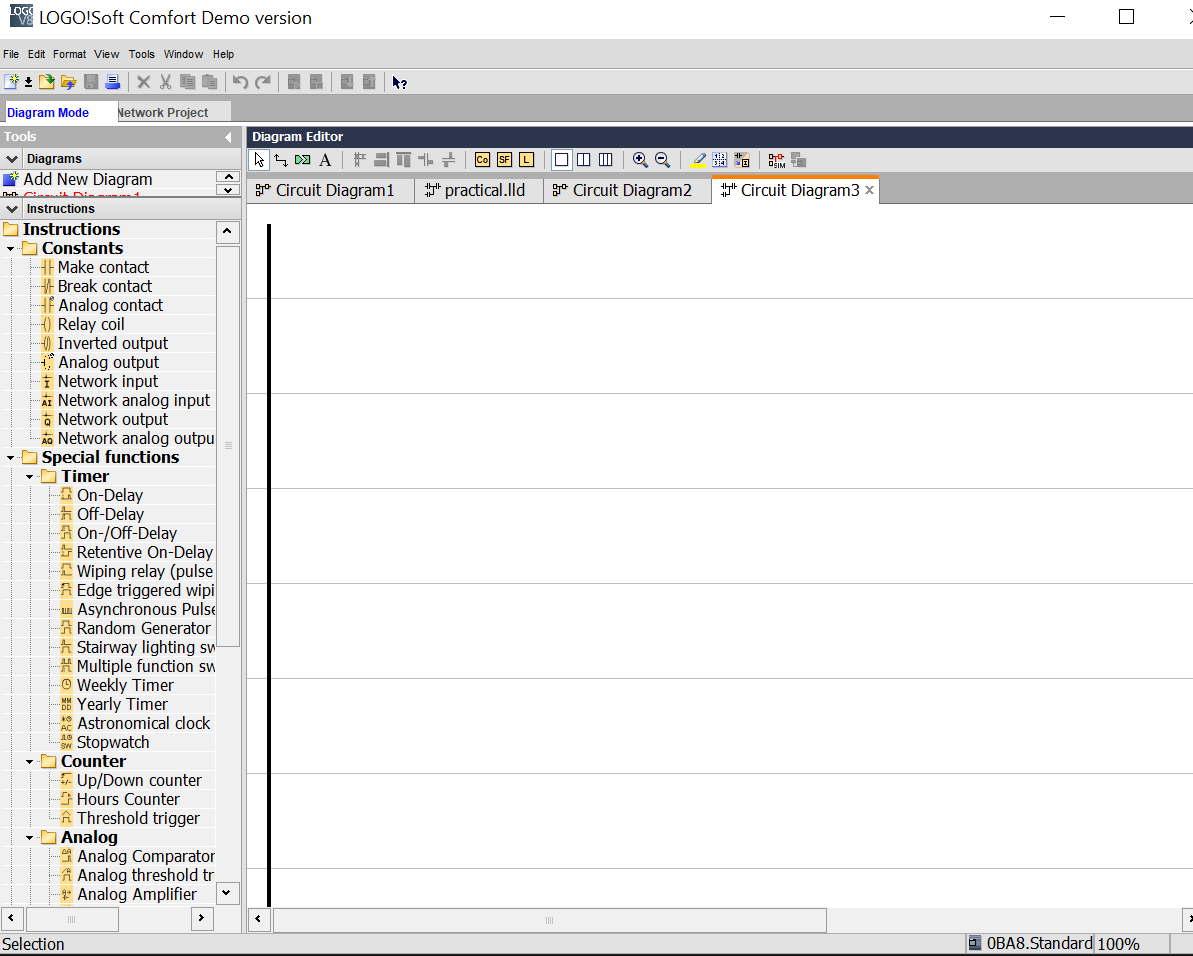The image size is (1193, 956).
Task: Open the Data log (L) toolbar
Action: [526, 160]
